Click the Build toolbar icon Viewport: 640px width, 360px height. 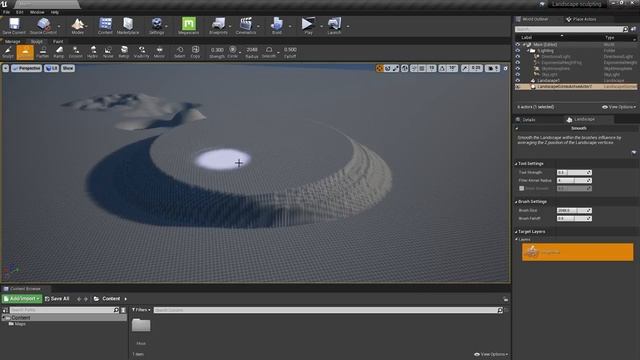point(277,26)
